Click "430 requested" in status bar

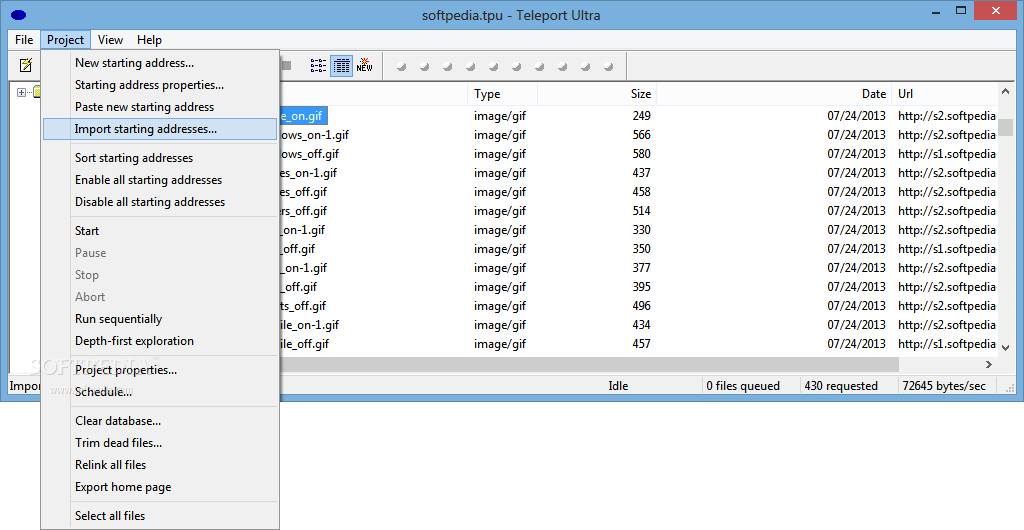tap(841, 386)
